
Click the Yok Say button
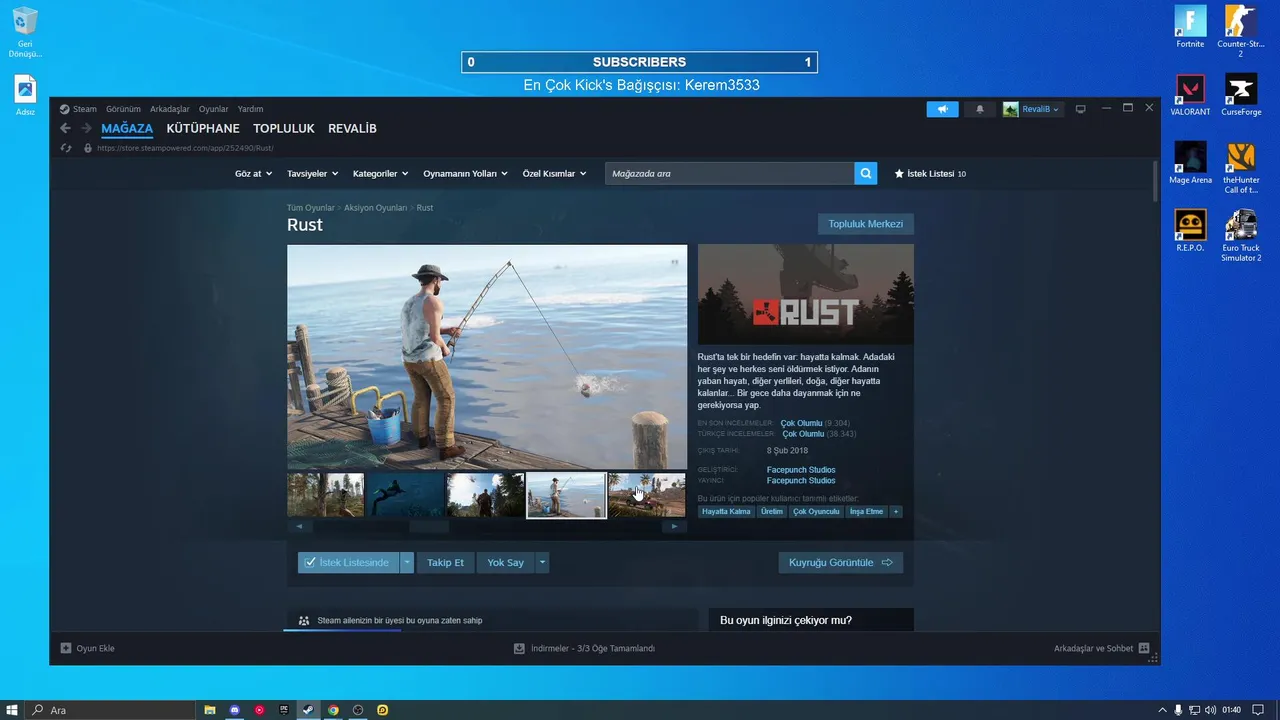[506, 563]
